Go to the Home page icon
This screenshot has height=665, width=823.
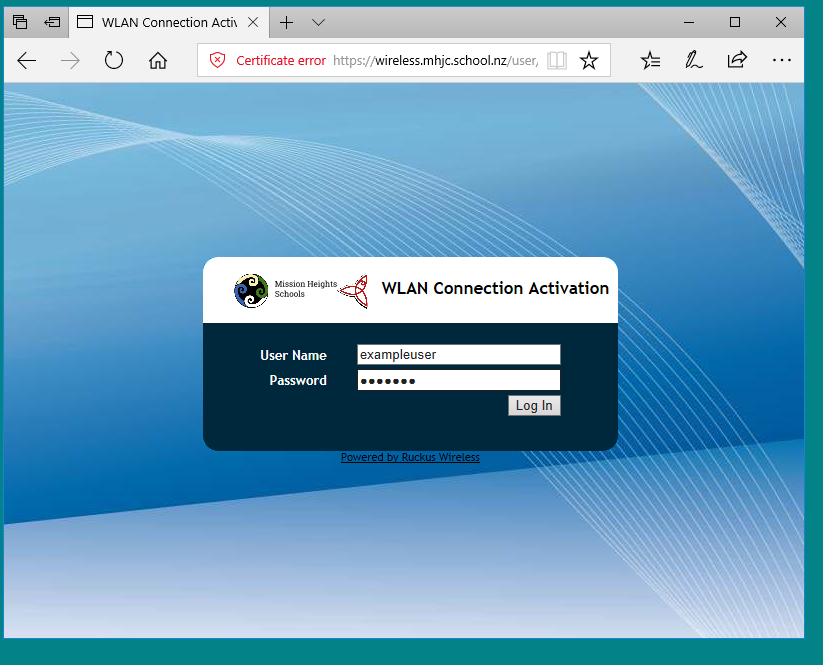pos(158,61)
